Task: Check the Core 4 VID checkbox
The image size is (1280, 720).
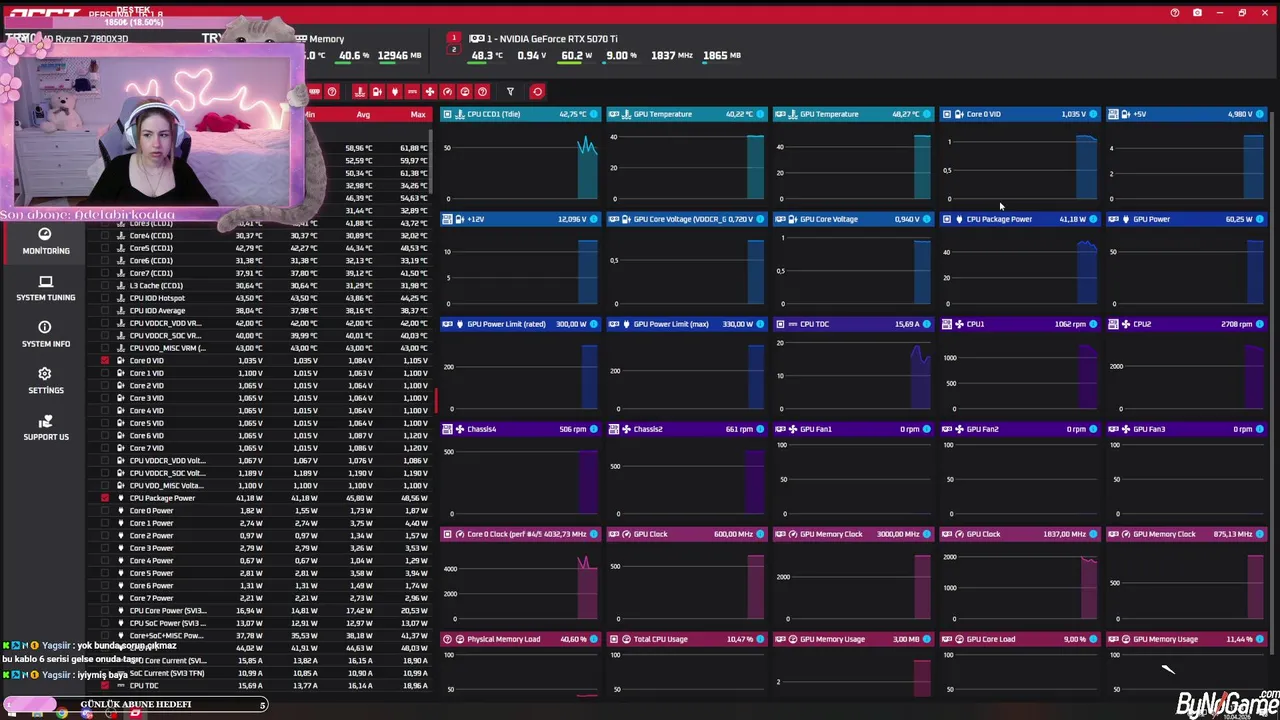Action: pos(105,410)
